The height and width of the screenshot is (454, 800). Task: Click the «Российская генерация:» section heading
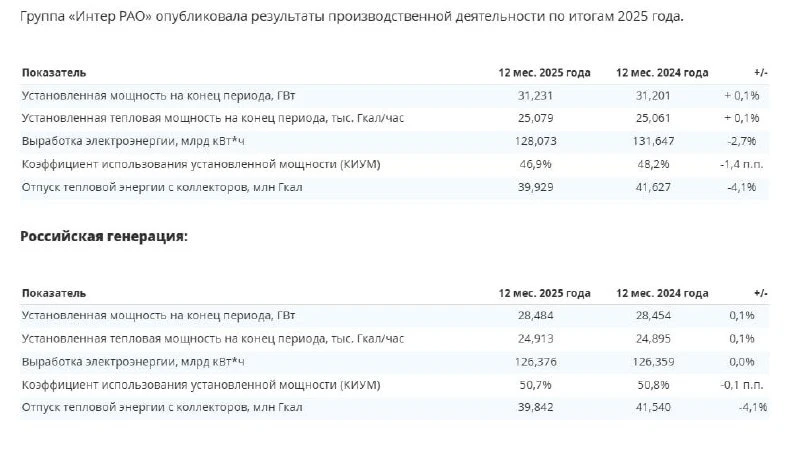(x=104, y=236)
